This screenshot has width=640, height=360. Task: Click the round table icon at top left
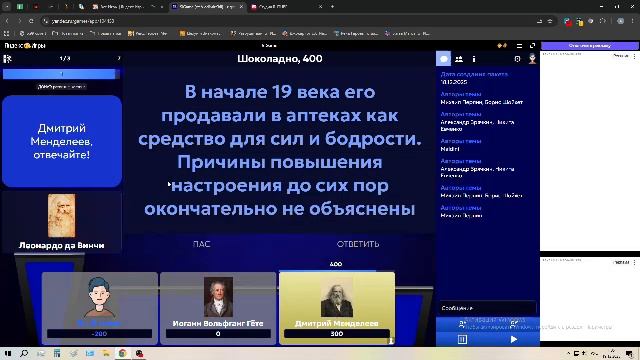click(7, 59)
